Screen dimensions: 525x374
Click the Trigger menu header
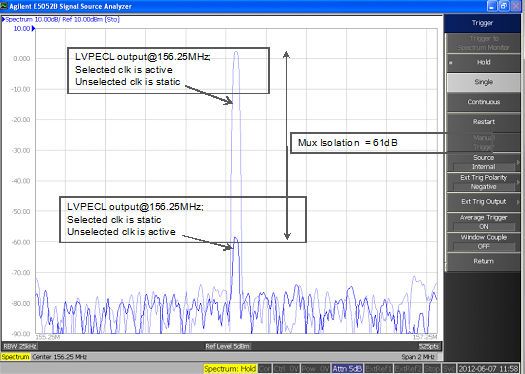pyautogui.click(x=482, y=23)
